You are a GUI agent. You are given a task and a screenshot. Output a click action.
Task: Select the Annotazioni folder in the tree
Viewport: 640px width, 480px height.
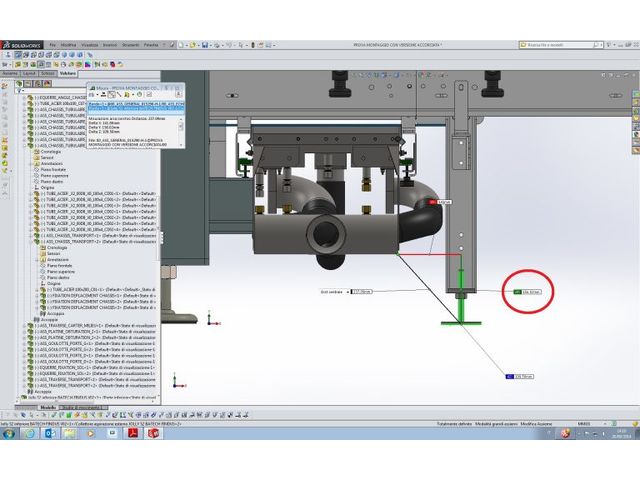point(52,164)
